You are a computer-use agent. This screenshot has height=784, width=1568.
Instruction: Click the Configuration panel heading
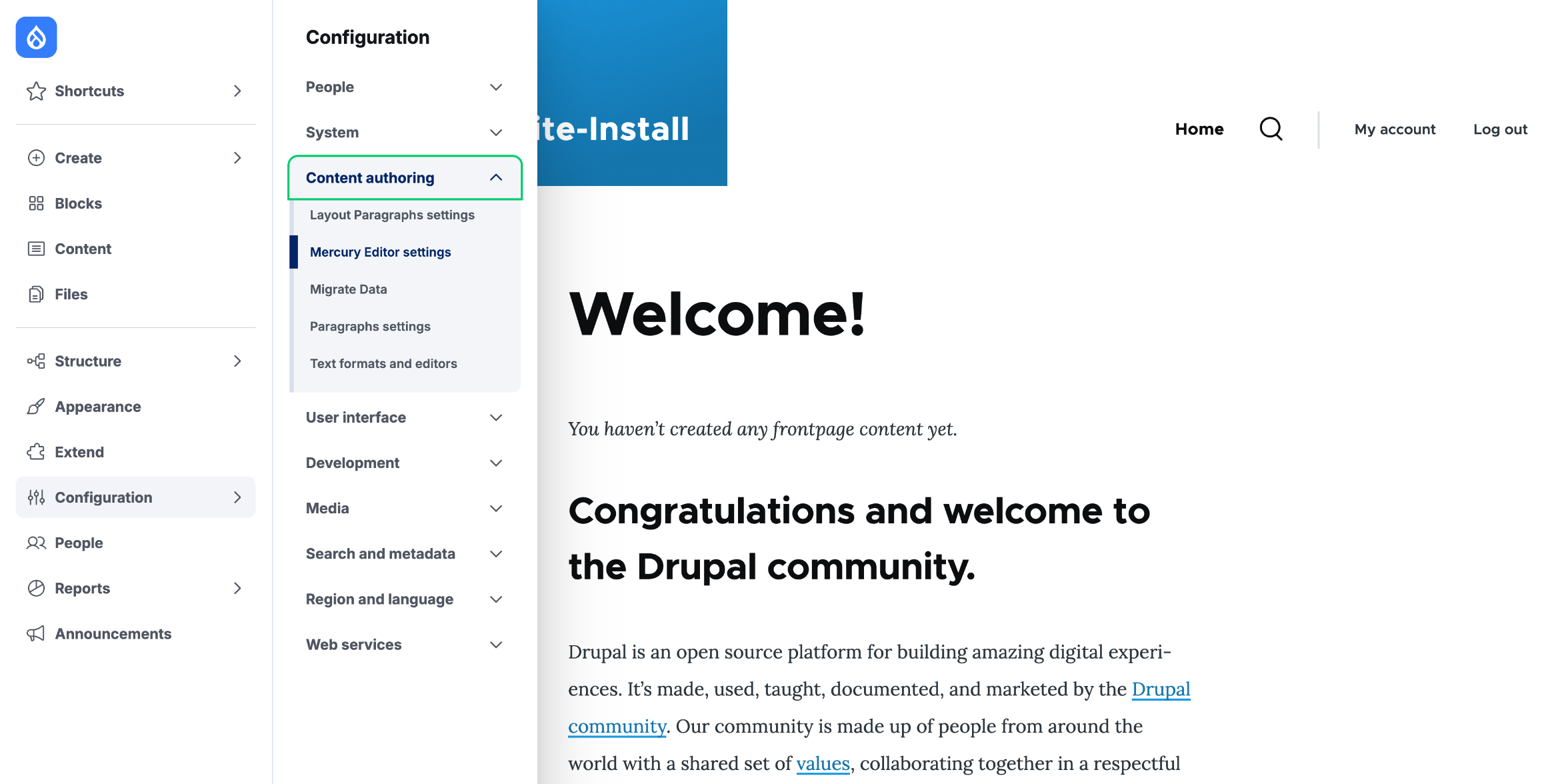click(x=367, y=37)
